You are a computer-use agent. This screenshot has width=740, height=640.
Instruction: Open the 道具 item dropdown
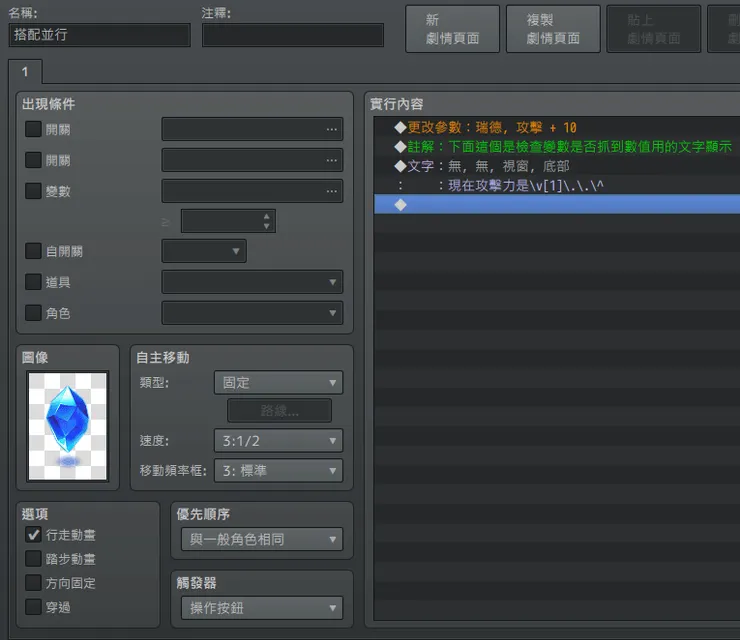point(252,282)
